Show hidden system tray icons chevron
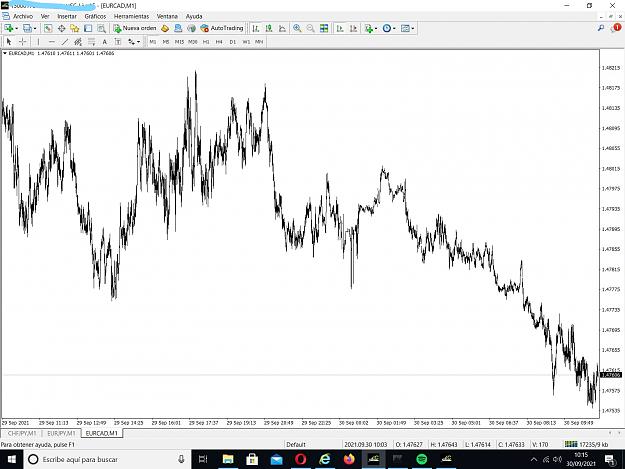 pyautogui.click(x=534, y=460)
